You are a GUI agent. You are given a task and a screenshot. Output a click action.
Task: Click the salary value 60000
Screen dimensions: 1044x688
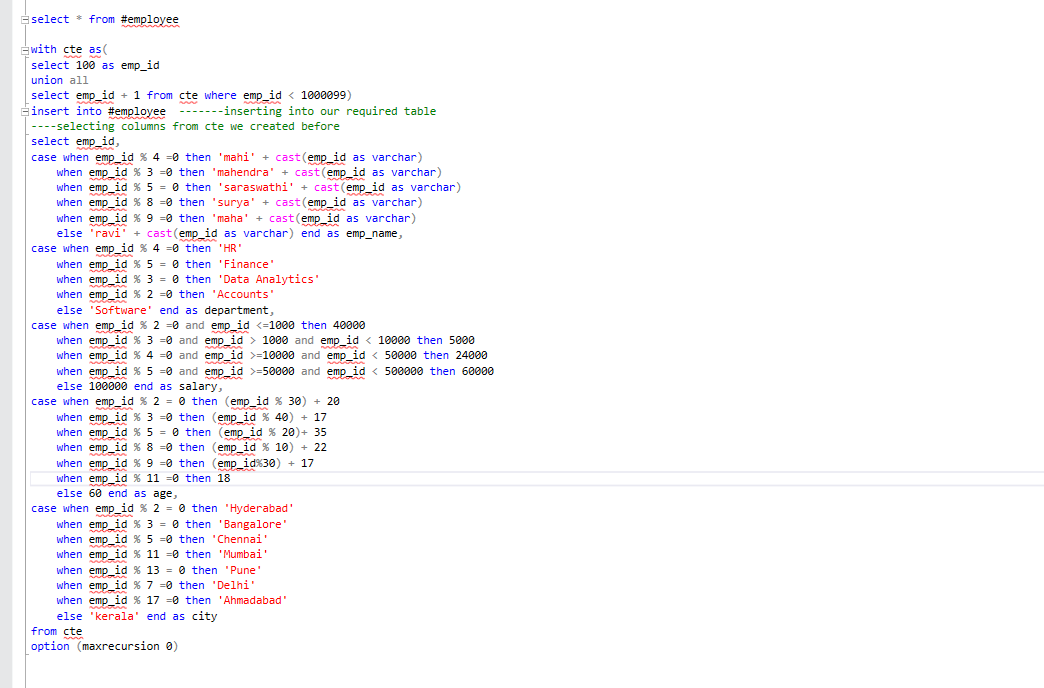477,371
